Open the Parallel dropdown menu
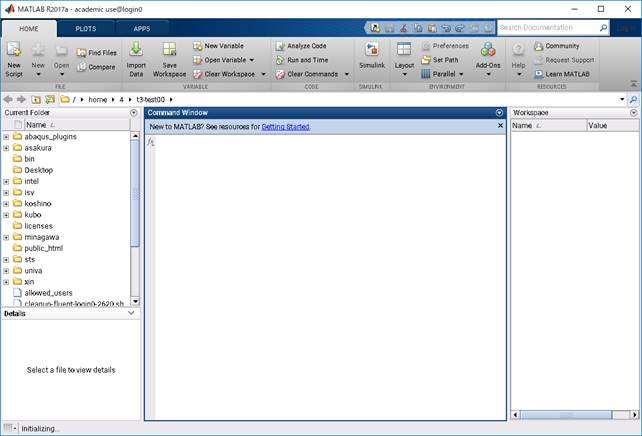Screen dimensions: 642x436 click(x=463, y=74)
